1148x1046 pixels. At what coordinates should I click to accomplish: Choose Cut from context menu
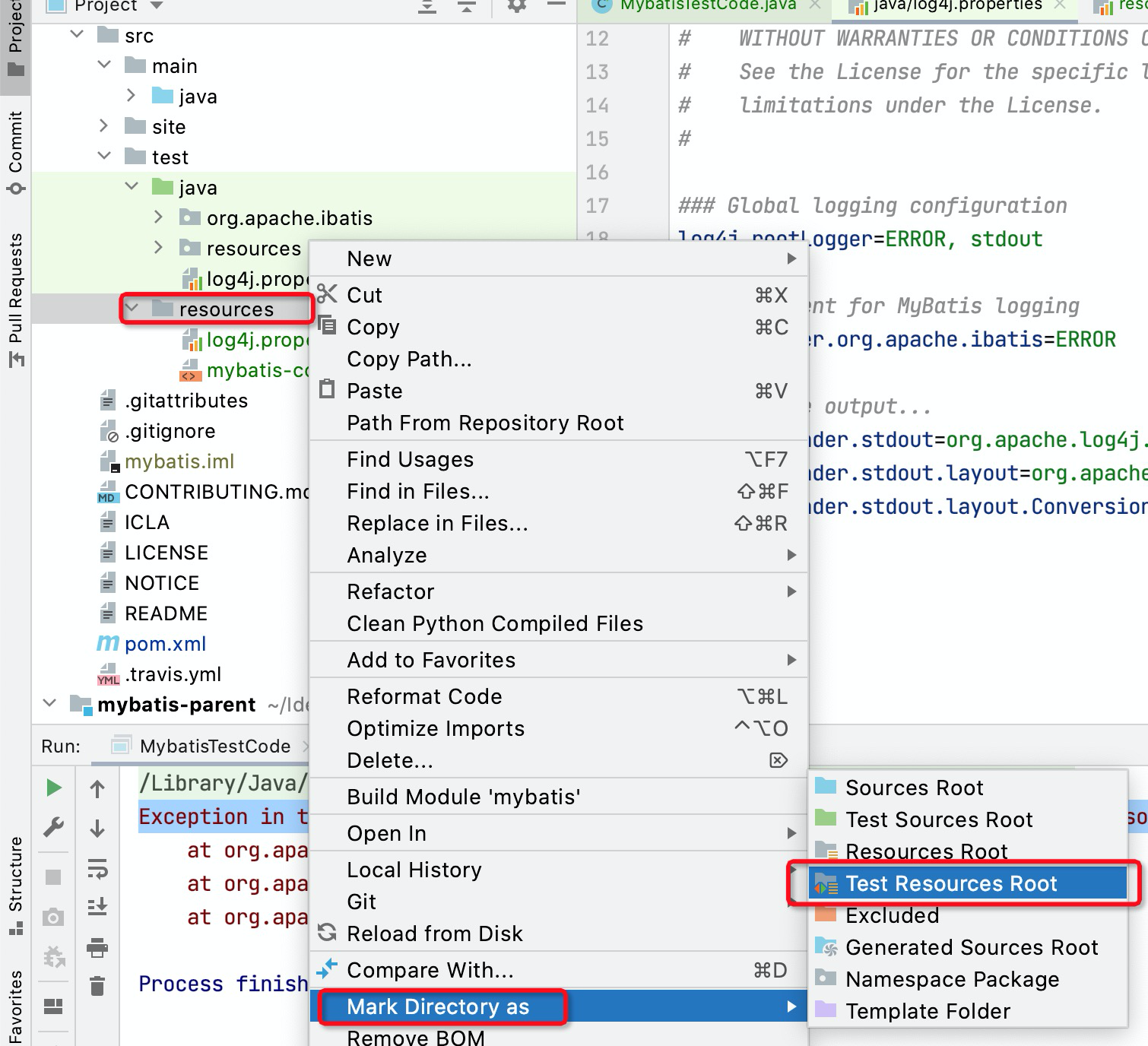[x=558, y=295]
